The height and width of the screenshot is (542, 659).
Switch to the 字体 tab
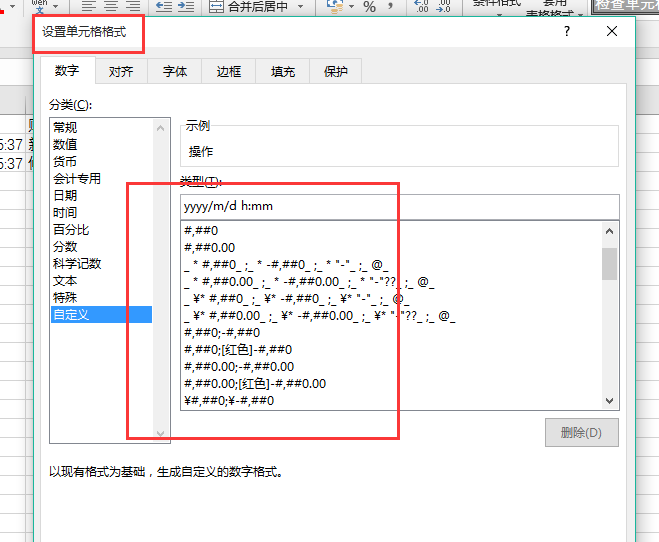click(x=175, y=71)
